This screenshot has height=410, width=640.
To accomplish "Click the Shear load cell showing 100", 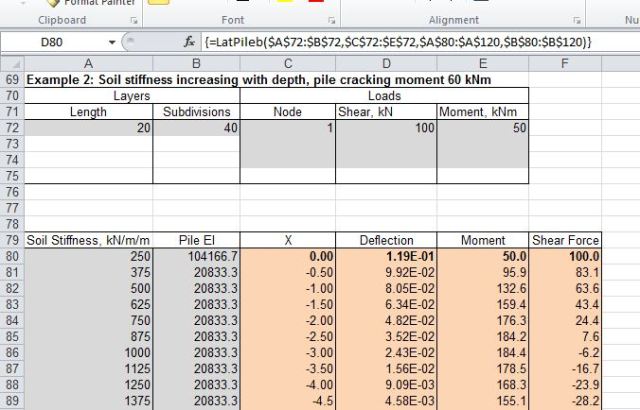I will 385,129.
